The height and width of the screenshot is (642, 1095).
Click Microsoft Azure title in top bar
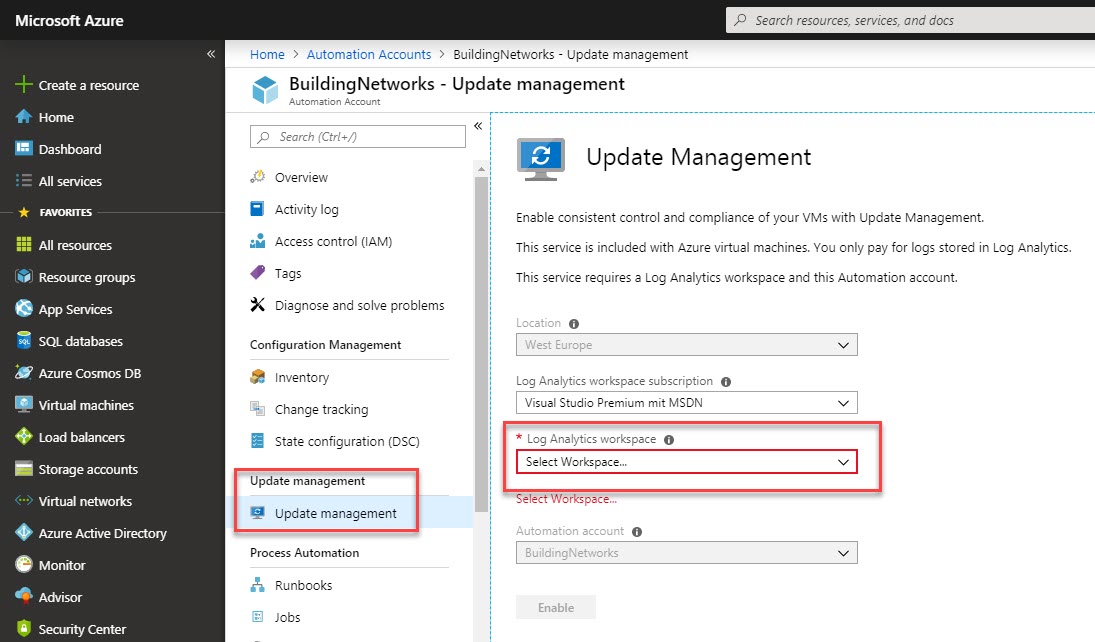pos(69,20)
